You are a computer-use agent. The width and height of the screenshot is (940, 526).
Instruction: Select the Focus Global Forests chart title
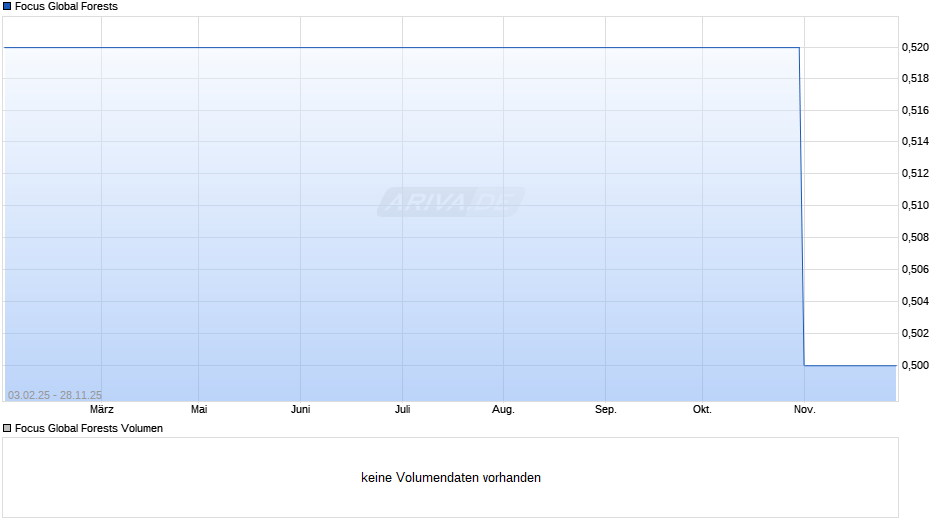click(66, 7)
